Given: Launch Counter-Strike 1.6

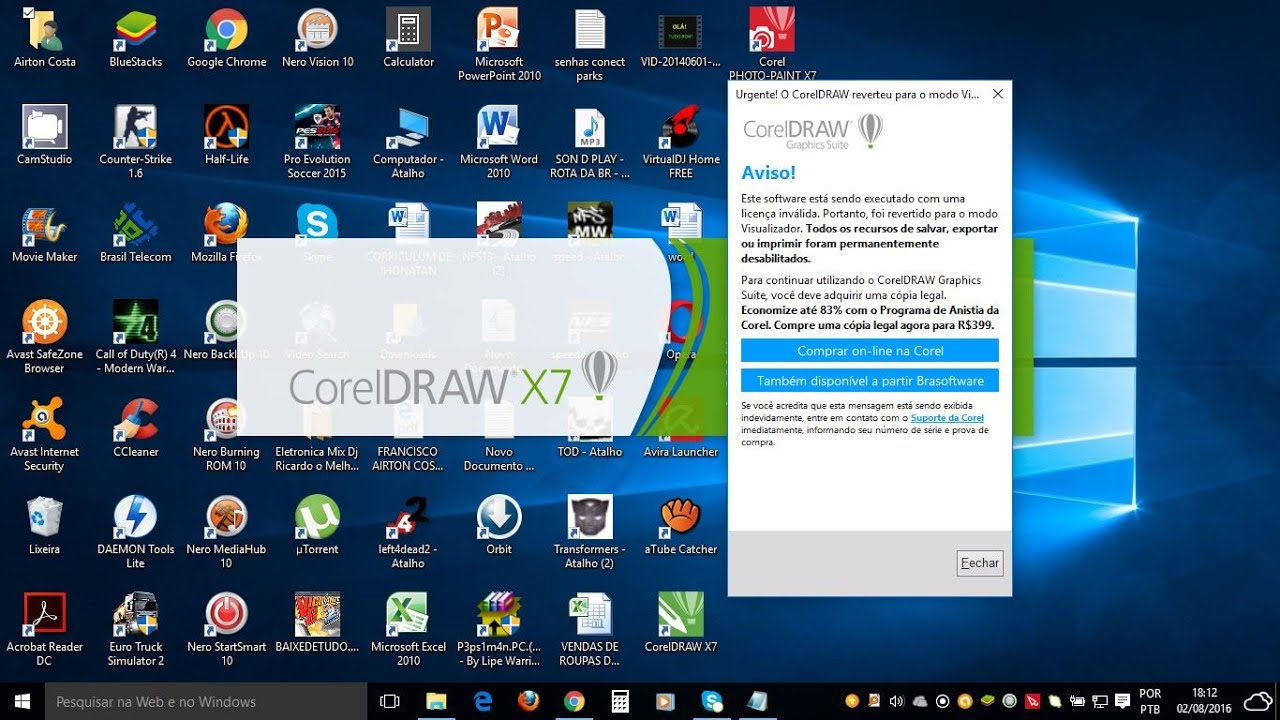Looking at the screenshot, I should (x=135, y=142).
